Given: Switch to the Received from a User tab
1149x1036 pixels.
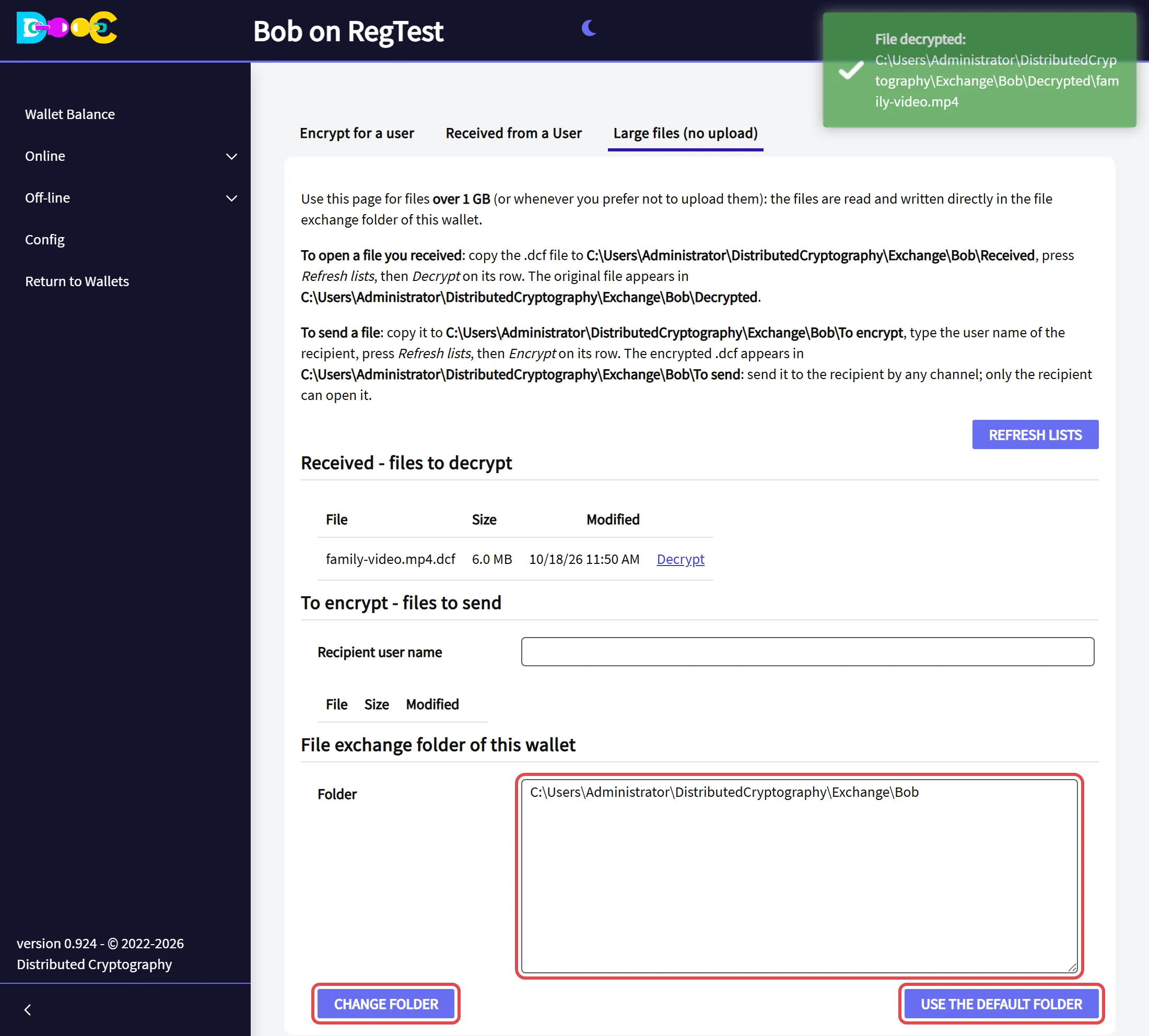Looking at the screenshot, I should point(513,133).
